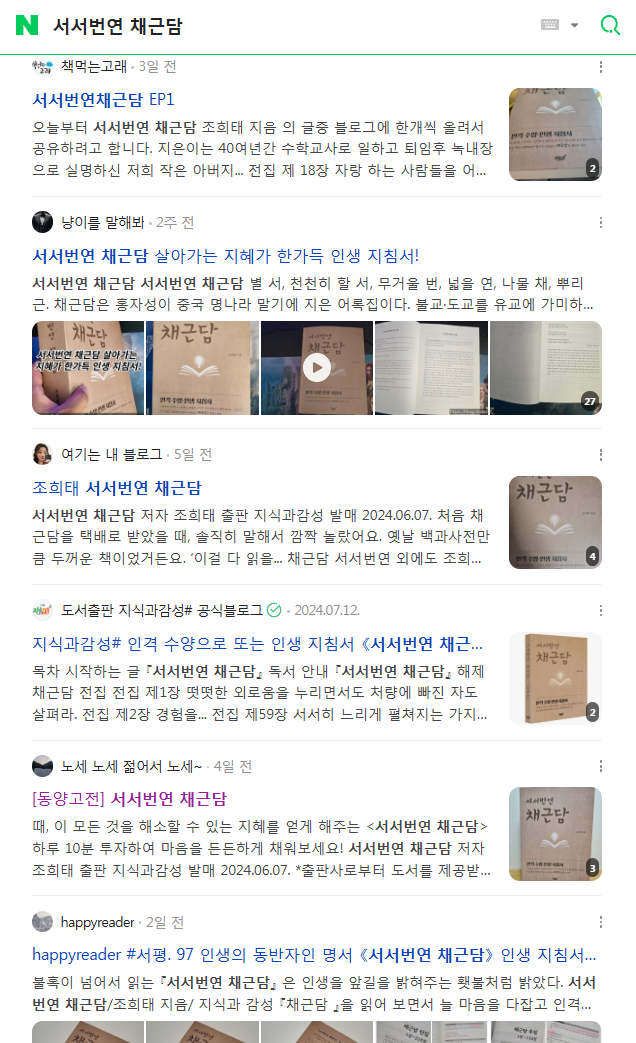Open happyreader #서평. 97 post title
The width and height of the screenshot is (636, 1043).
click(x=314, y=955)
